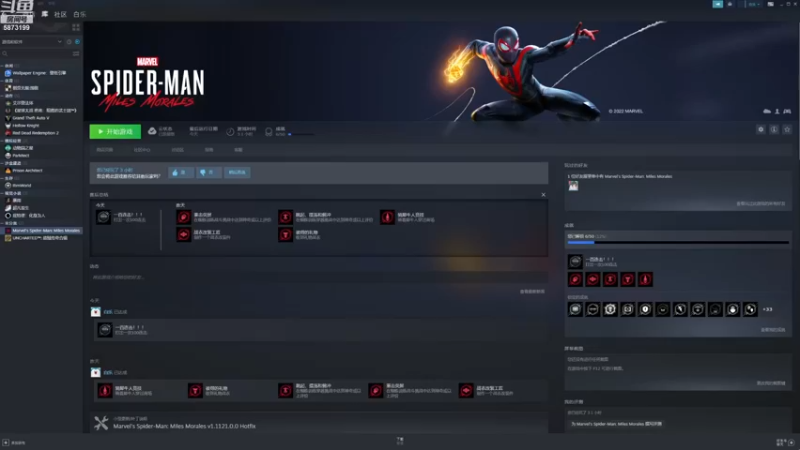Recommend the game with thumbs-up button

pyautogui.click(x=181, y=172)
